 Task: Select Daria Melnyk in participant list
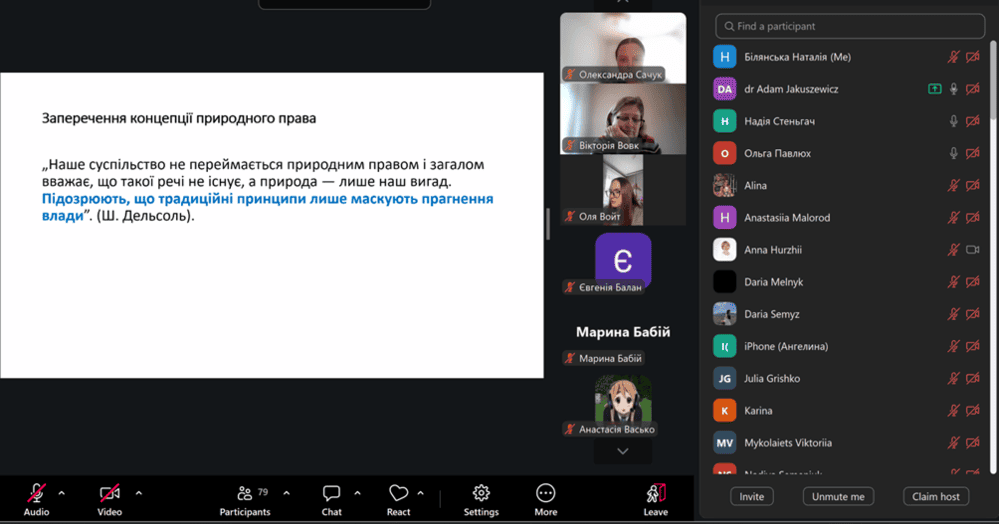(772, 282)
